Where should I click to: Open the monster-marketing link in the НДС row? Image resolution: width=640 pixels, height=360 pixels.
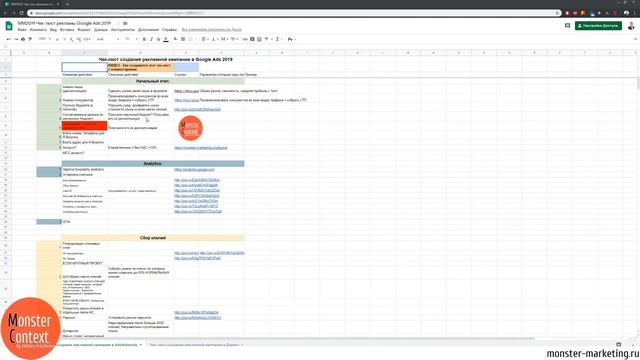coord(201,148)
